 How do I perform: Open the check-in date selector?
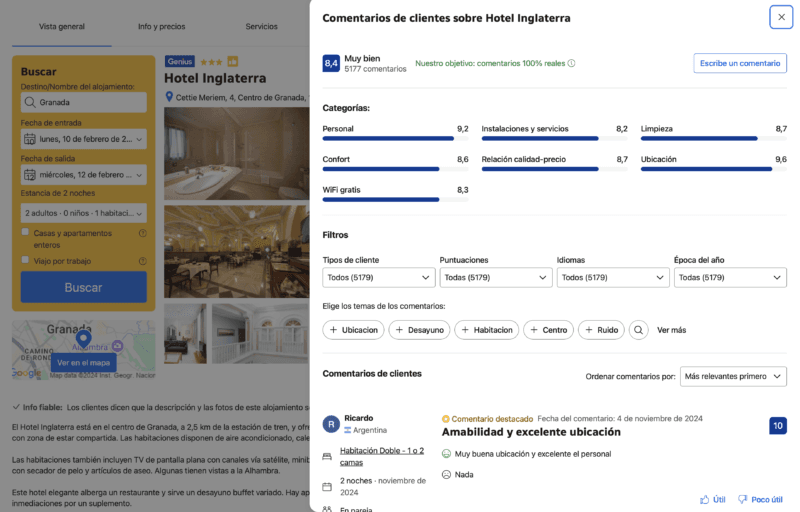84,139
